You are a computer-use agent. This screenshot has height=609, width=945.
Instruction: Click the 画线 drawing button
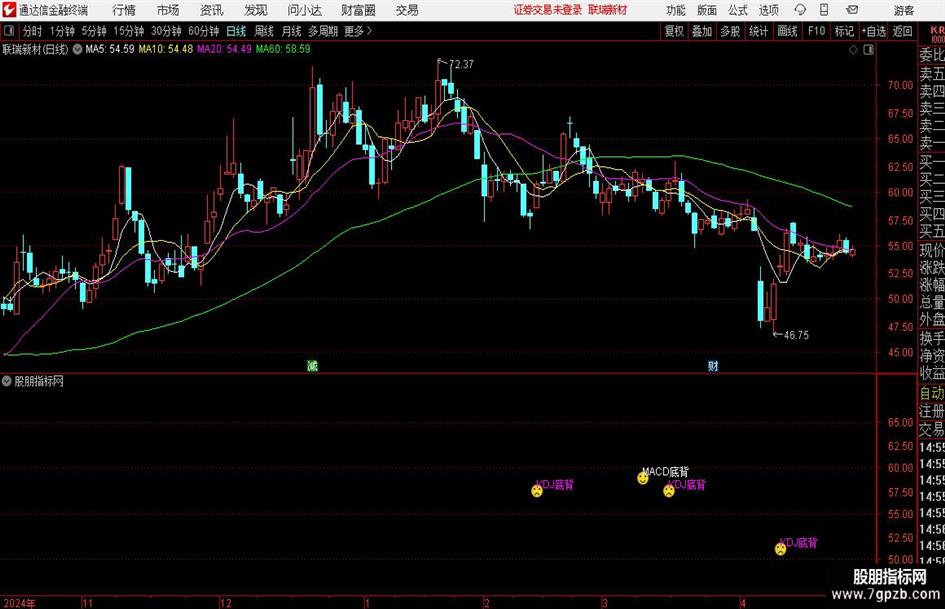[x=788, y=31]
